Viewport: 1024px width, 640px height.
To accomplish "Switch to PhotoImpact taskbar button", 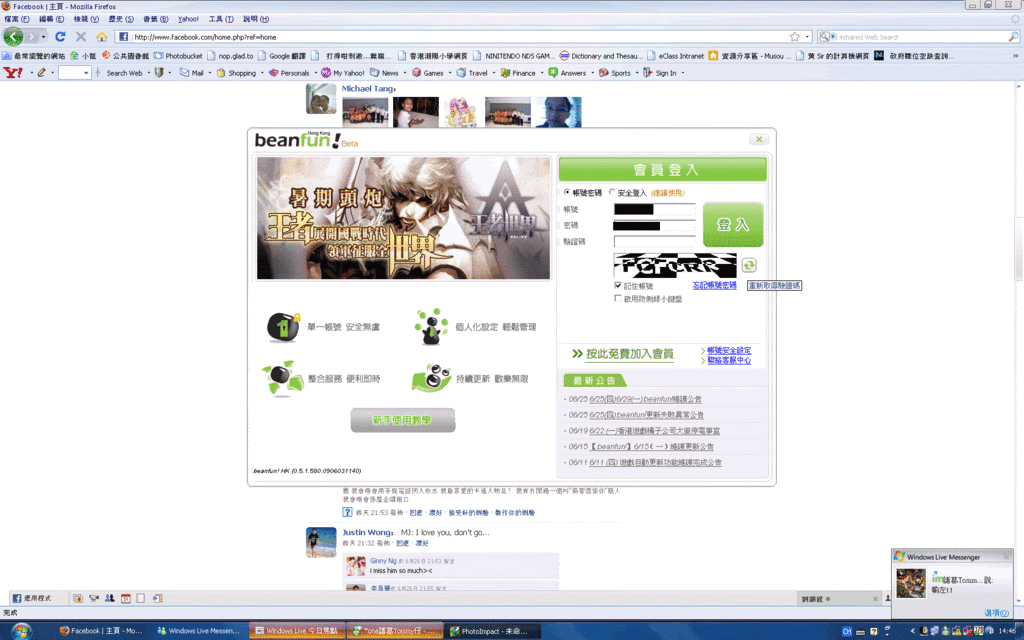I will [x=493, y=631].
